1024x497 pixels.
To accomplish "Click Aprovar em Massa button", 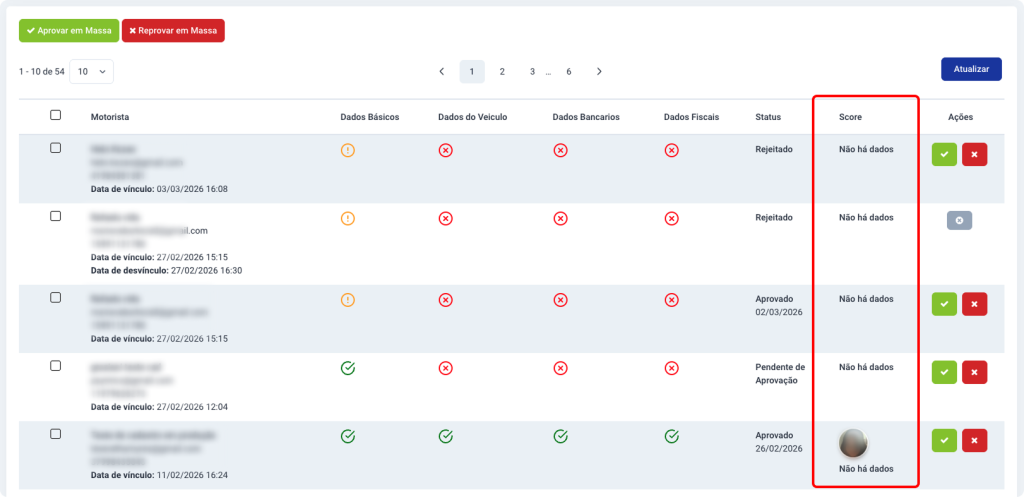I will (68, 31).
